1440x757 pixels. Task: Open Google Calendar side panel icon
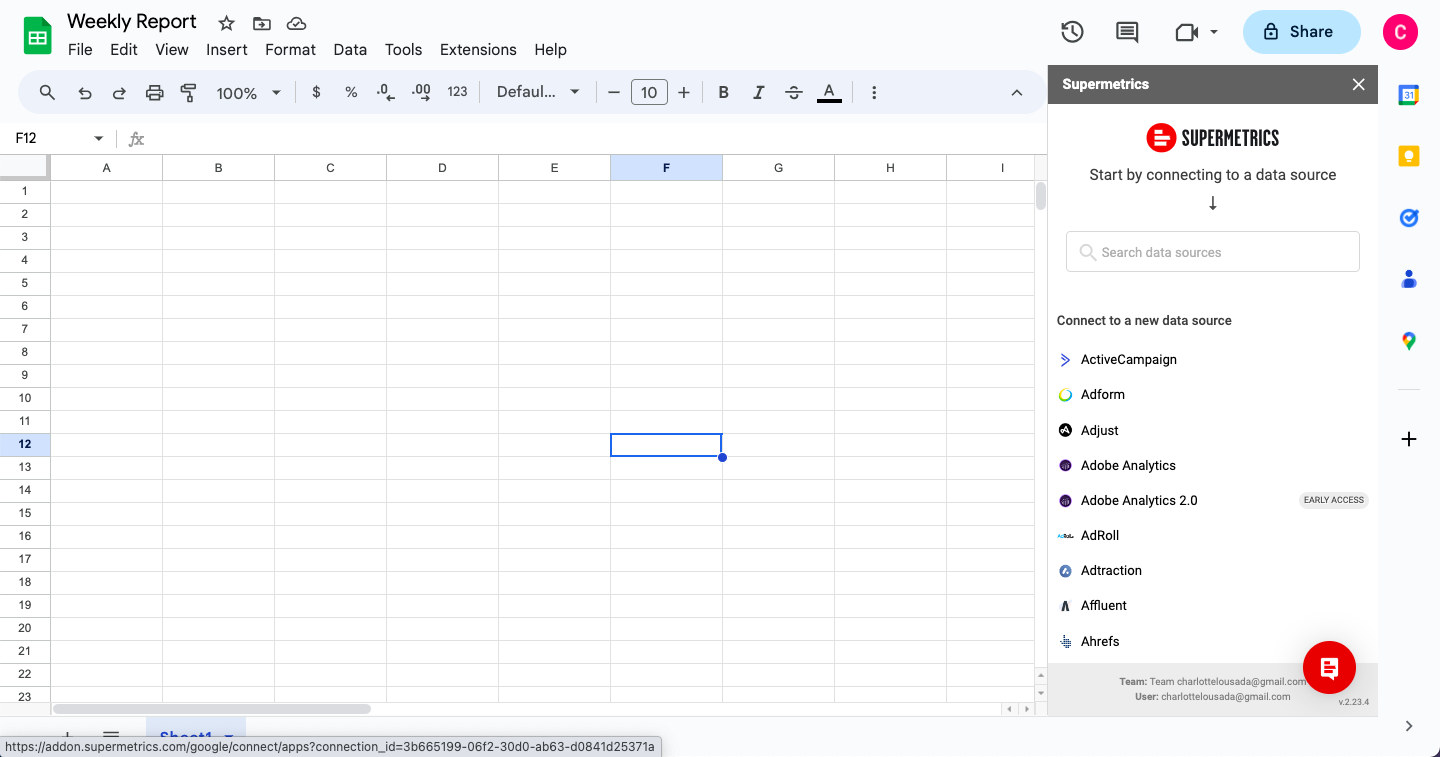1409,95
